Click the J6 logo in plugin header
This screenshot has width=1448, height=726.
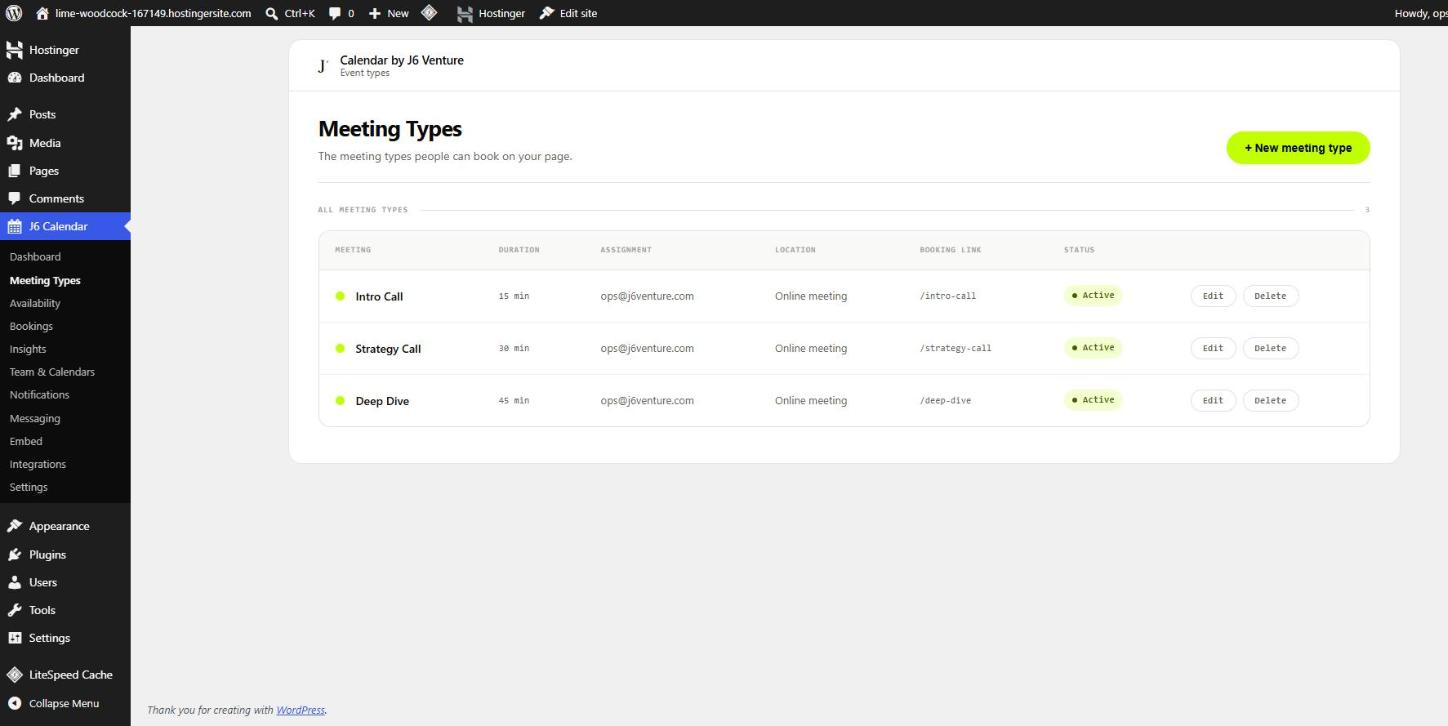tap(322, 66)
